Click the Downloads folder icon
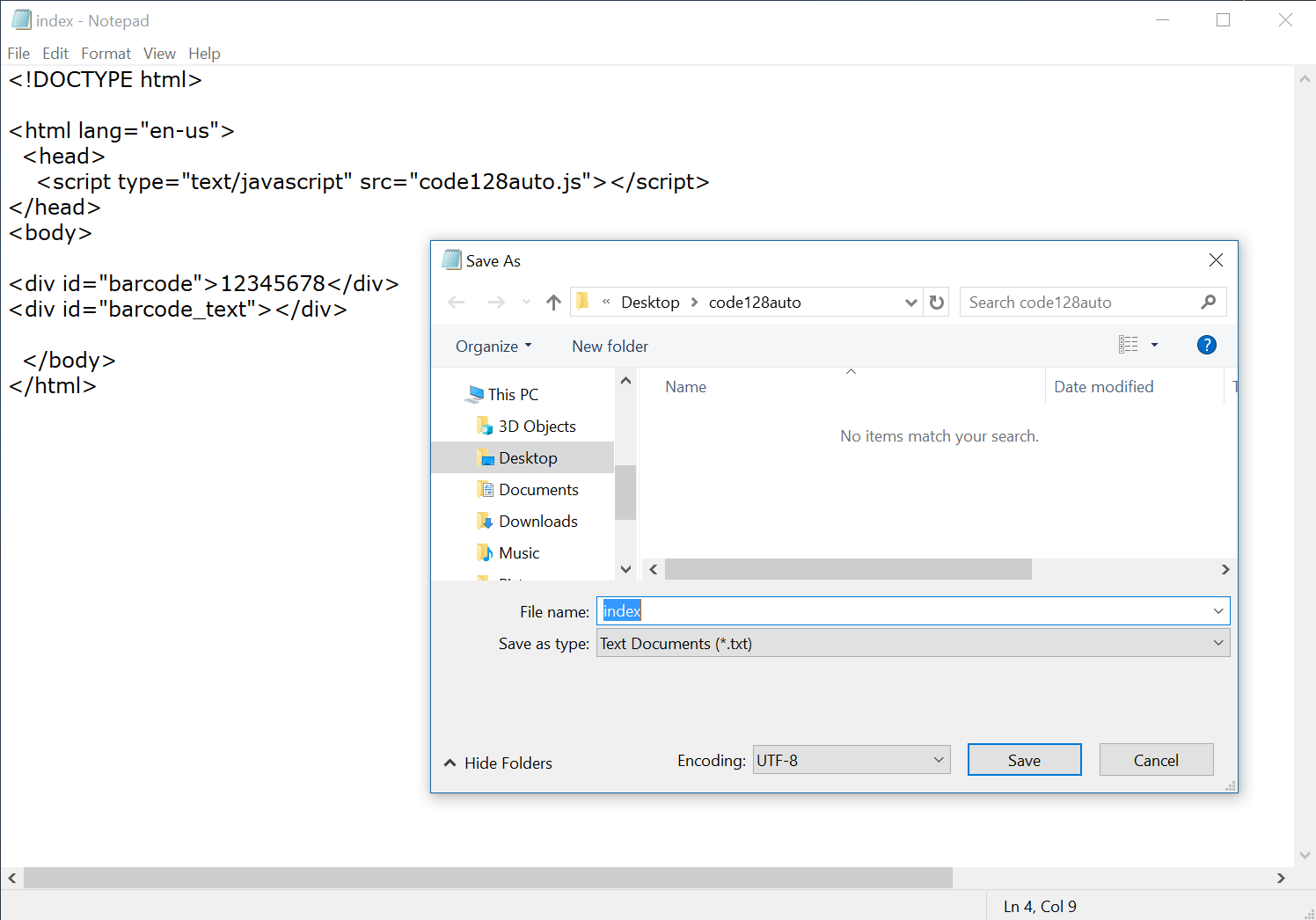The width and height of the screenshot is (1316, 920). [x=485, y=521]
